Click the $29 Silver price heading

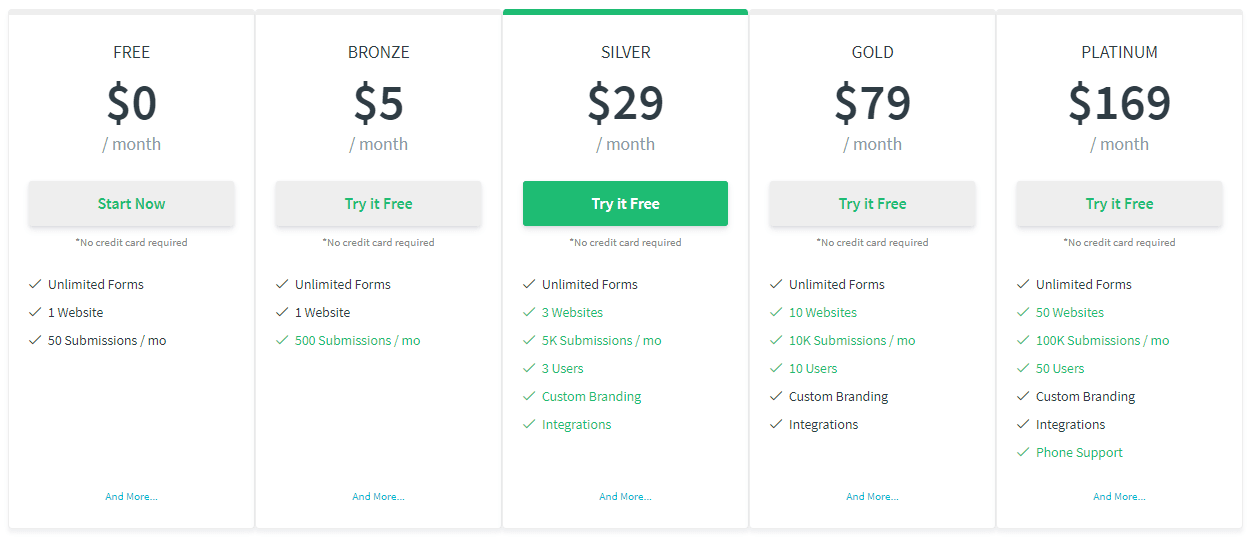(x=625, y=102)
